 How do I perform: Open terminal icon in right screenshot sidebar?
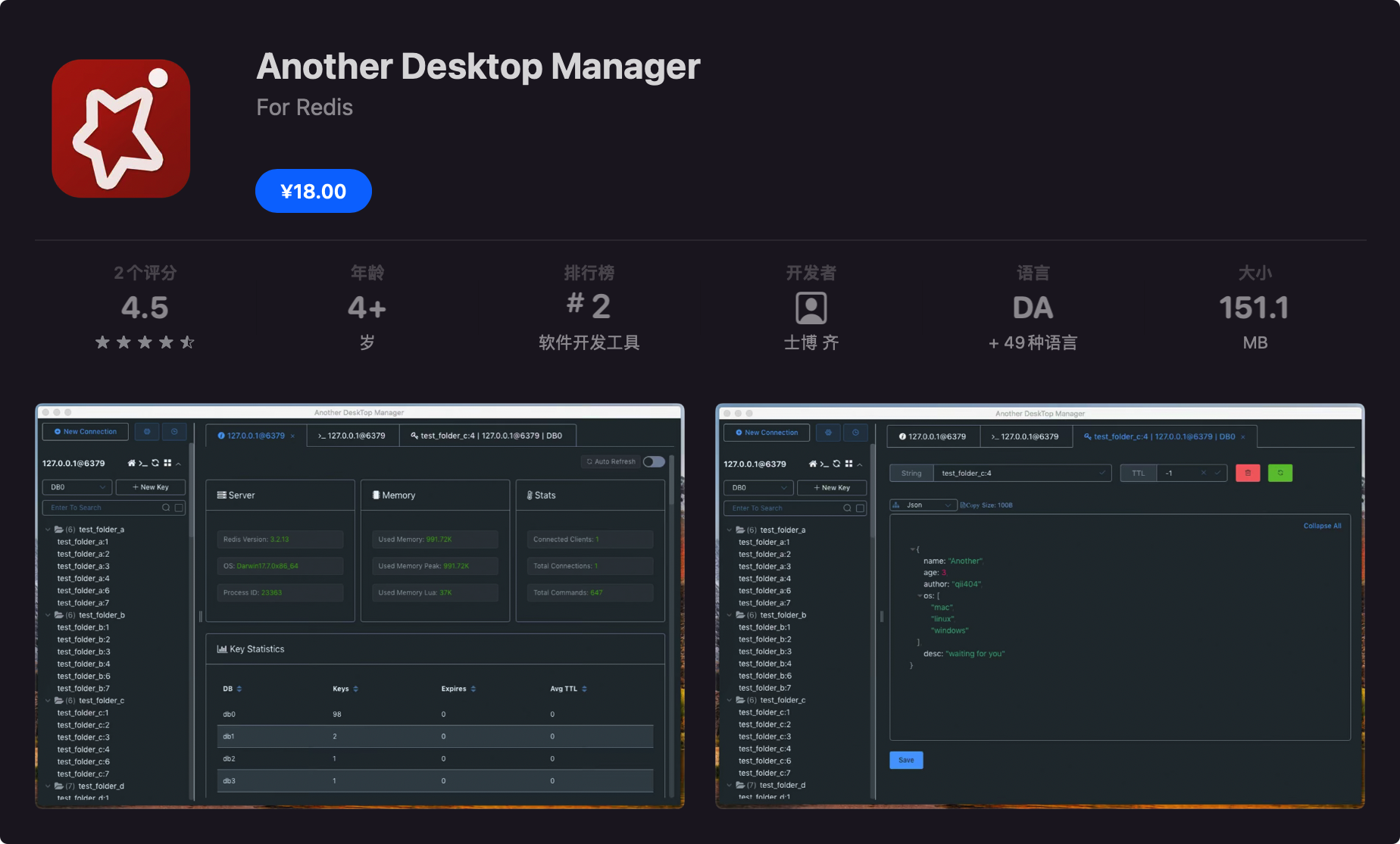point(824,464)
